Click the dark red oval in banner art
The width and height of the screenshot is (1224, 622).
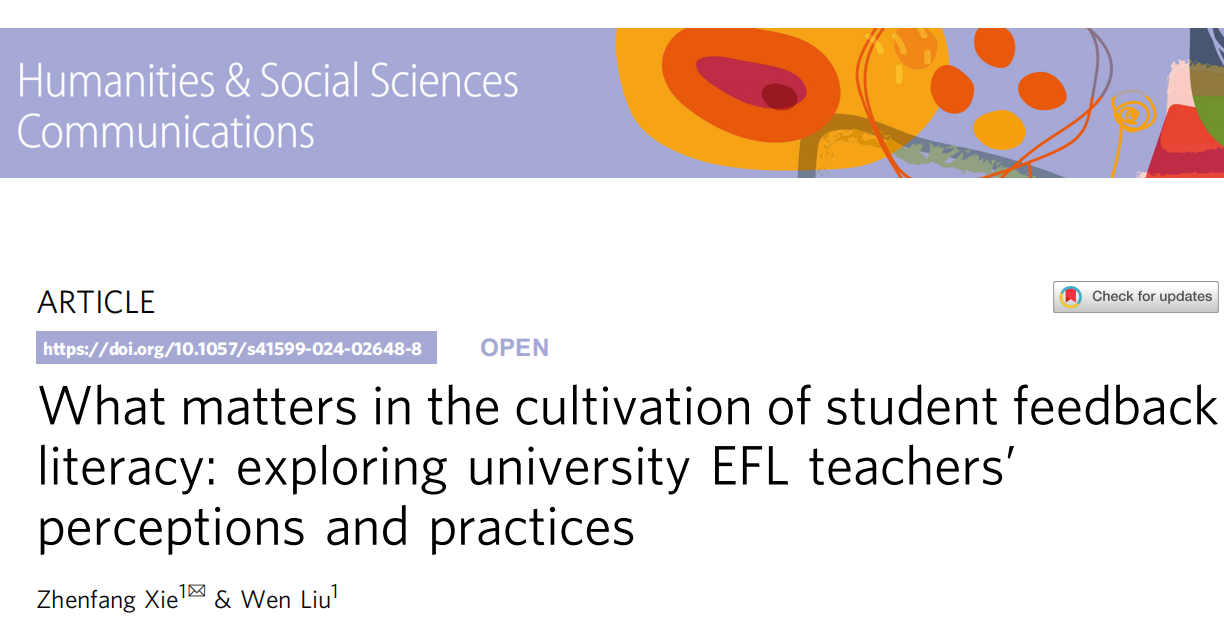(x=779, y=96)
